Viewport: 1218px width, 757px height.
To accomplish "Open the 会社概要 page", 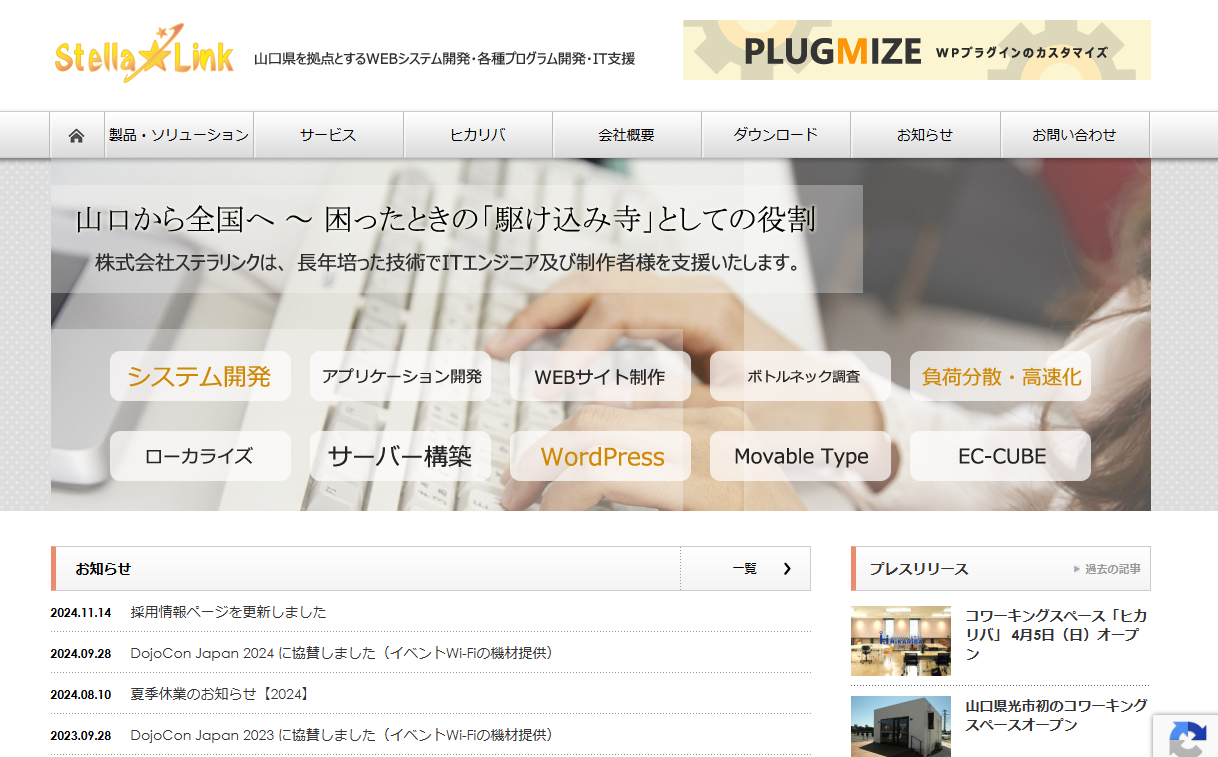I will (626, 135).
